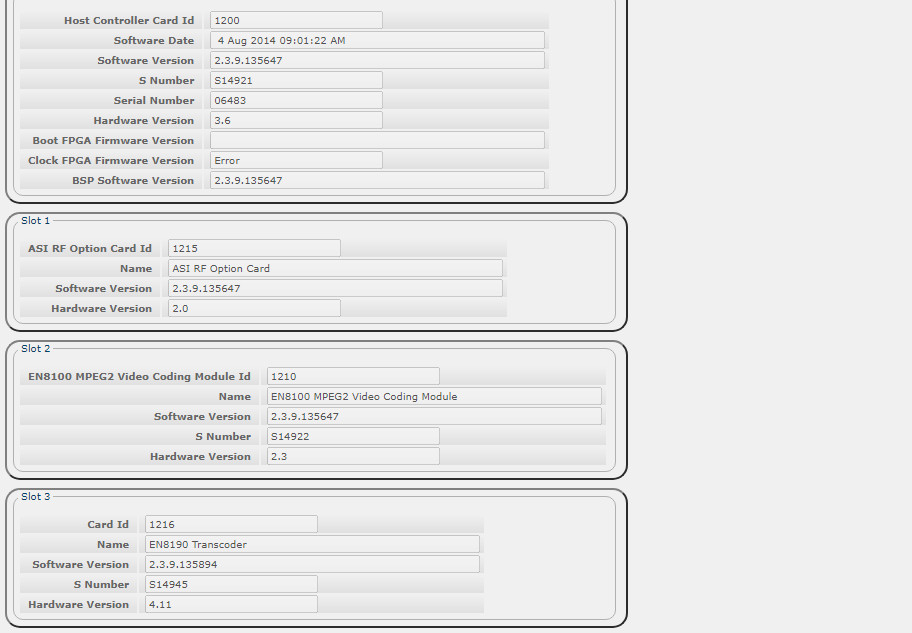Select the BSP Software Version field

pyautogui.click(x=377, y=180)
